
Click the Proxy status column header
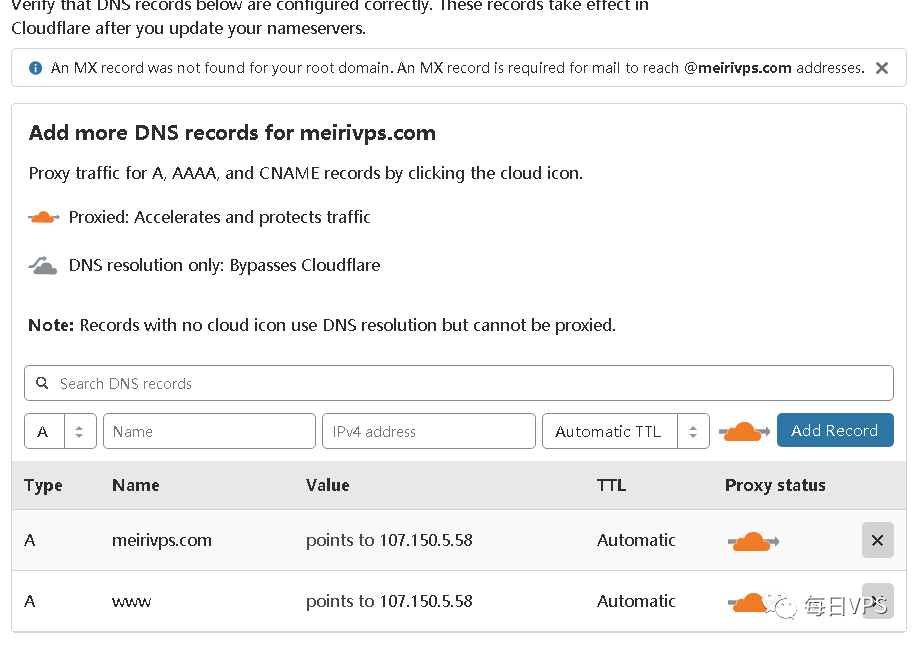pyautogui.click(x=775, y=485)
